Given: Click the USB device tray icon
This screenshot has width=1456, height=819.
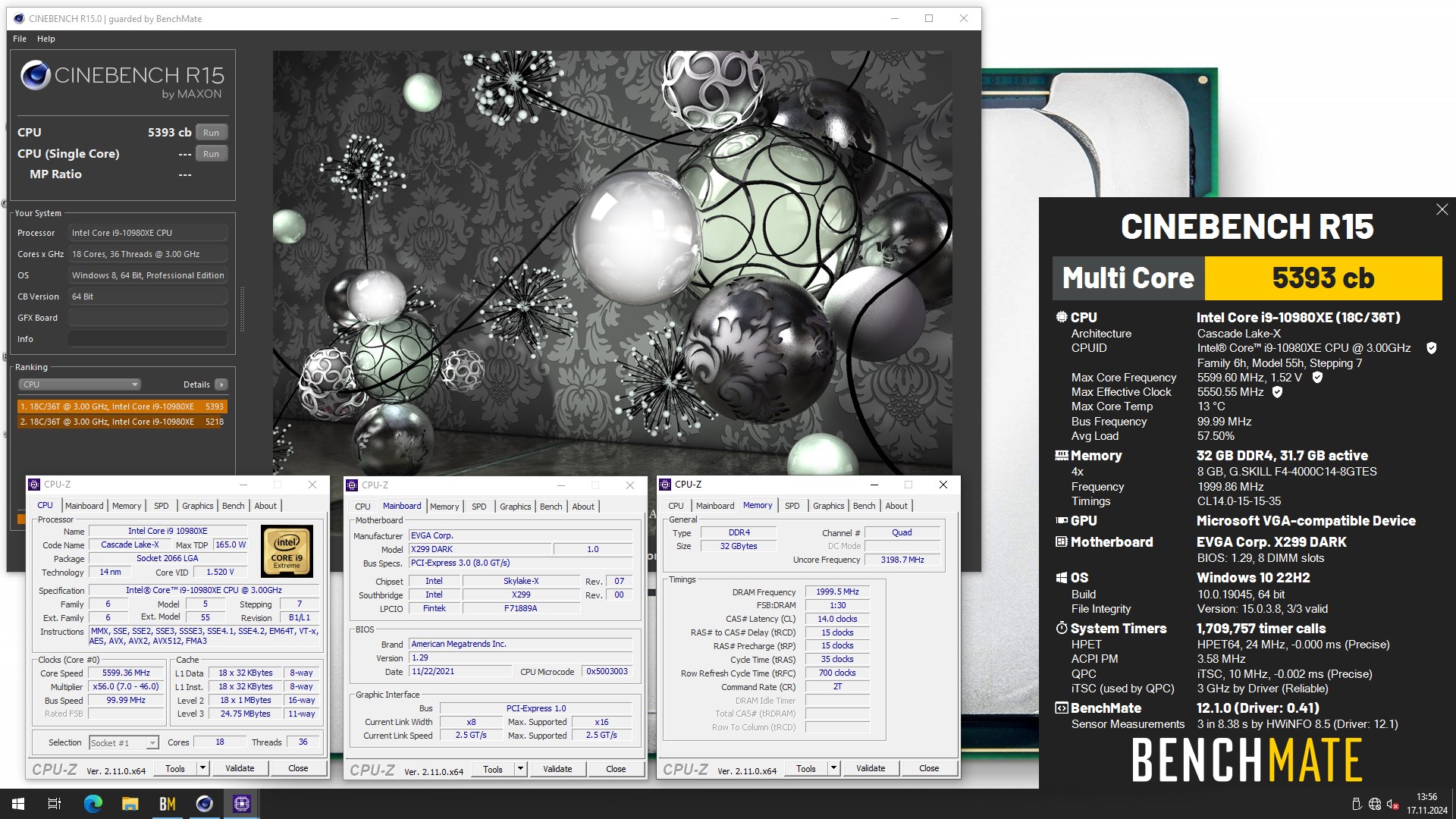Looking at the screenshot, I should pos(1357,804).
